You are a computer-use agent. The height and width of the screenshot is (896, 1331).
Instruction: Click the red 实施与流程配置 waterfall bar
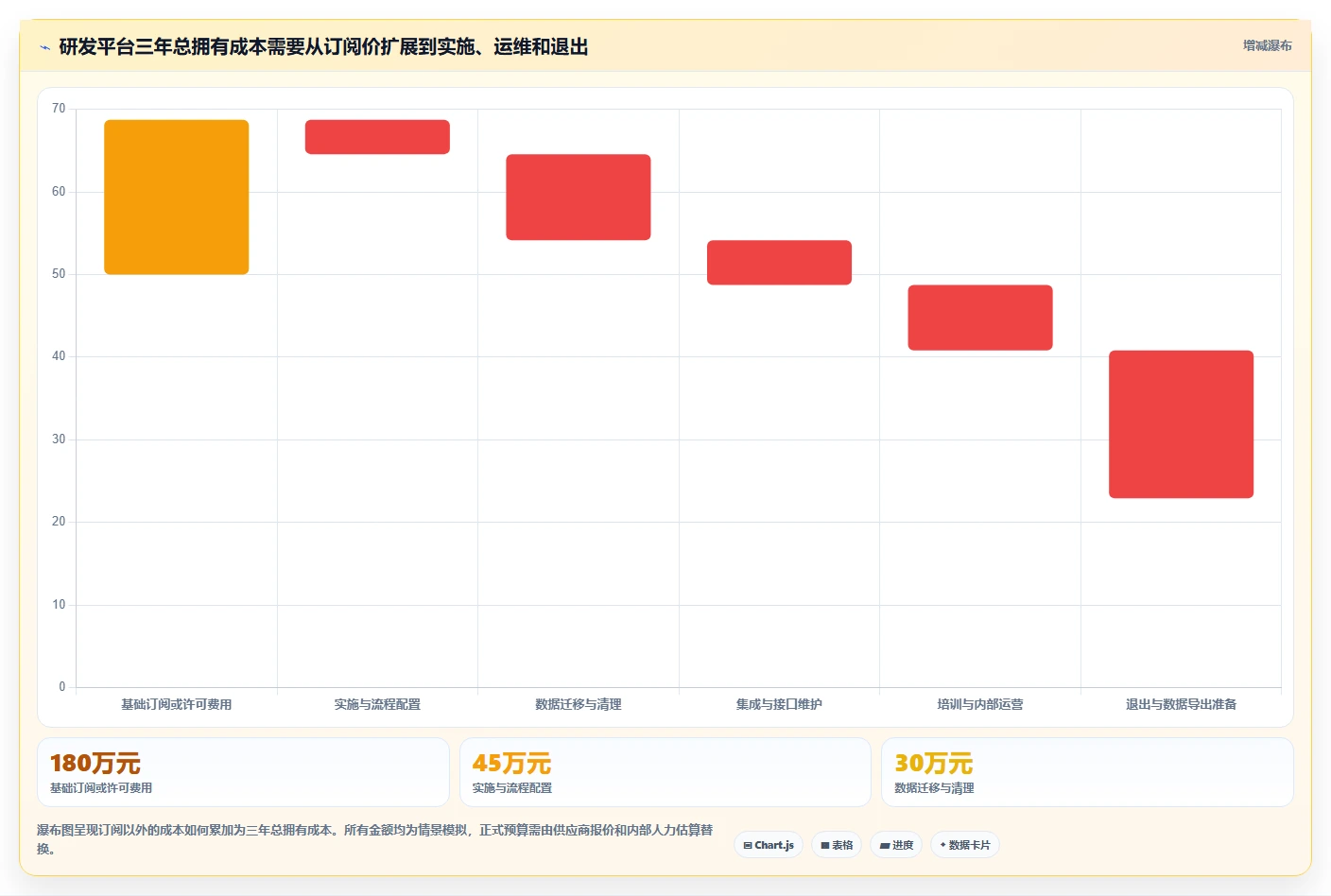click(x=377, y=137)
